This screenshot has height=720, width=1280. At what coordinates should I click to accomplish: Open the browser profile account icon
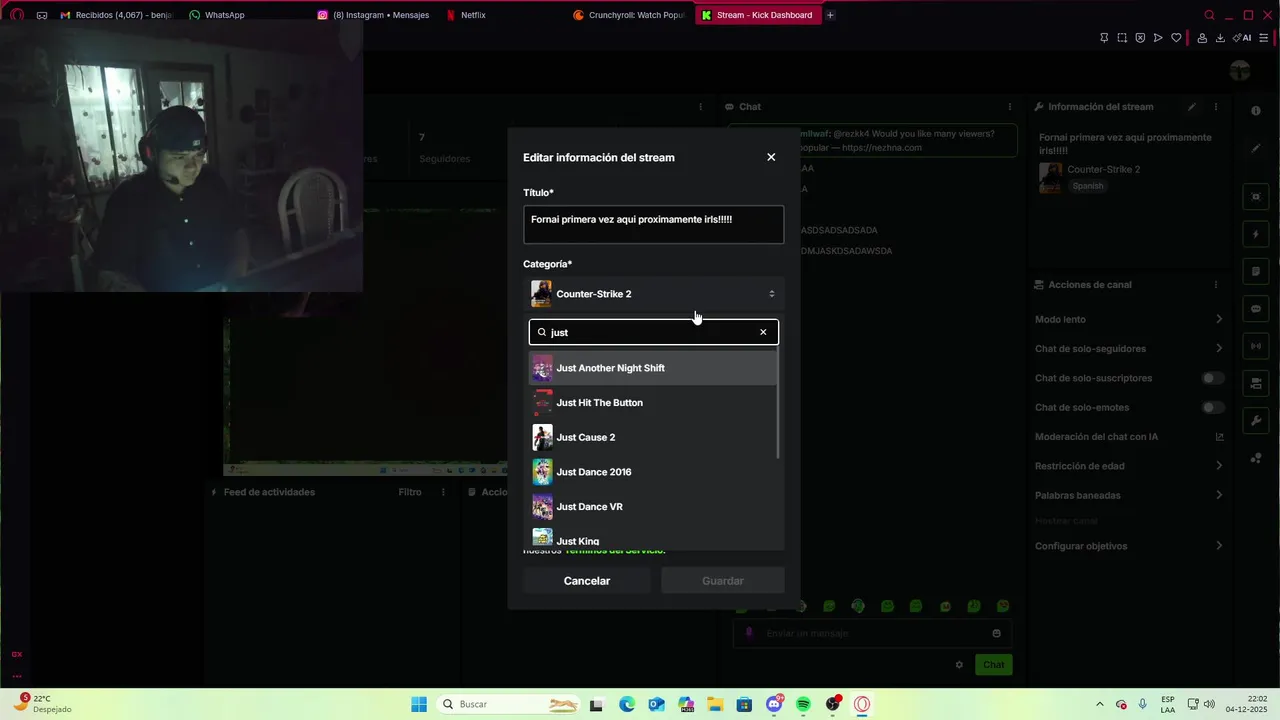coord(1202,38)
